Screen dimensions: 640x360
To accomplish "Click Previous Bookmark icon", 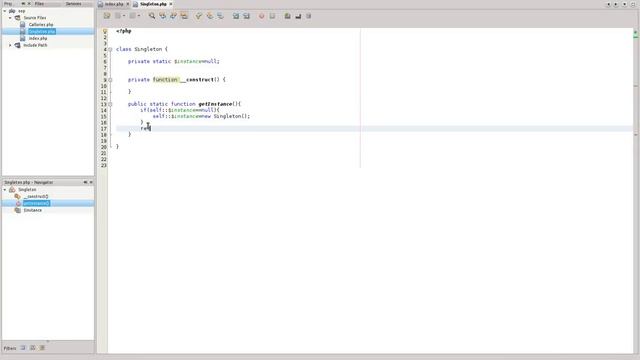I will pos(199,16).
